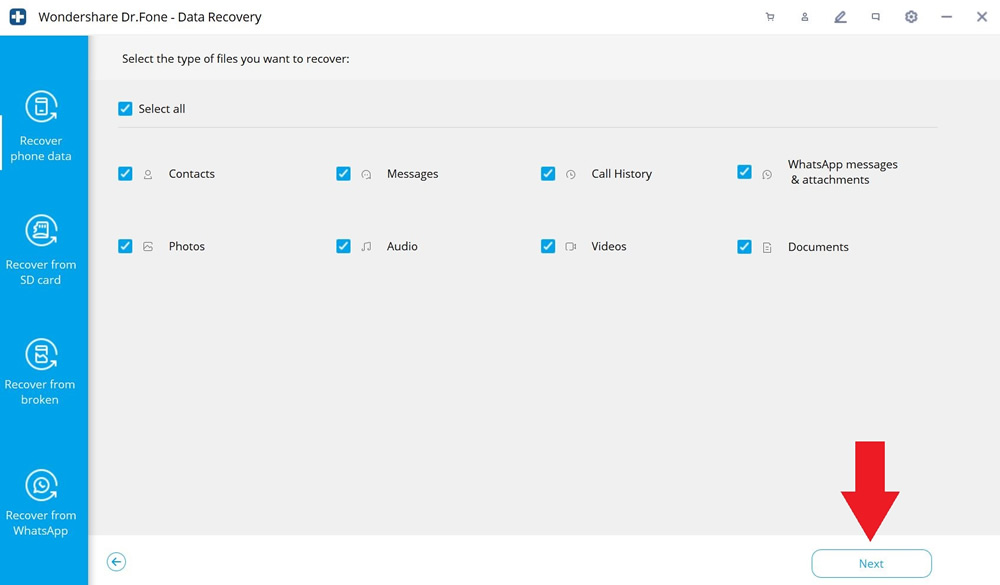Image resolution: width=1000 pixels, height=585 pixels.
Task: Uncheck WhatsApp messages & attachments checkbox
Action: pos(744,172)
